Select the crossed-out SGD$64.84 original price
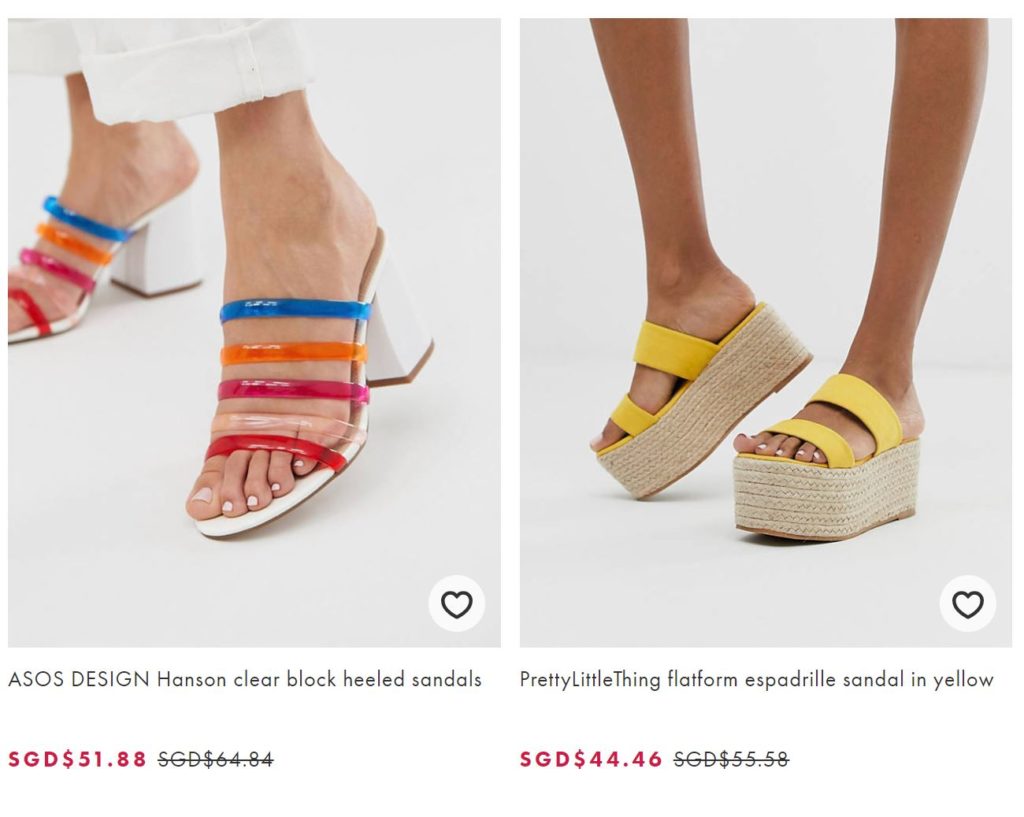The height and width of the screenshot is (817, 1024). pos(216,759)
